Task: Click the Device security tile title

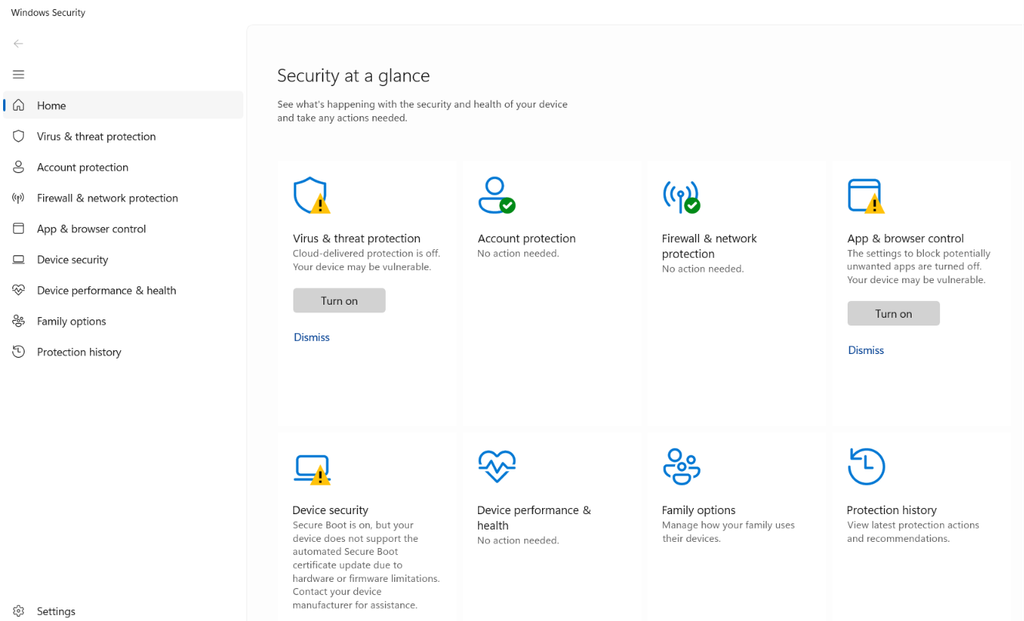Action: (x=330, y=510)
